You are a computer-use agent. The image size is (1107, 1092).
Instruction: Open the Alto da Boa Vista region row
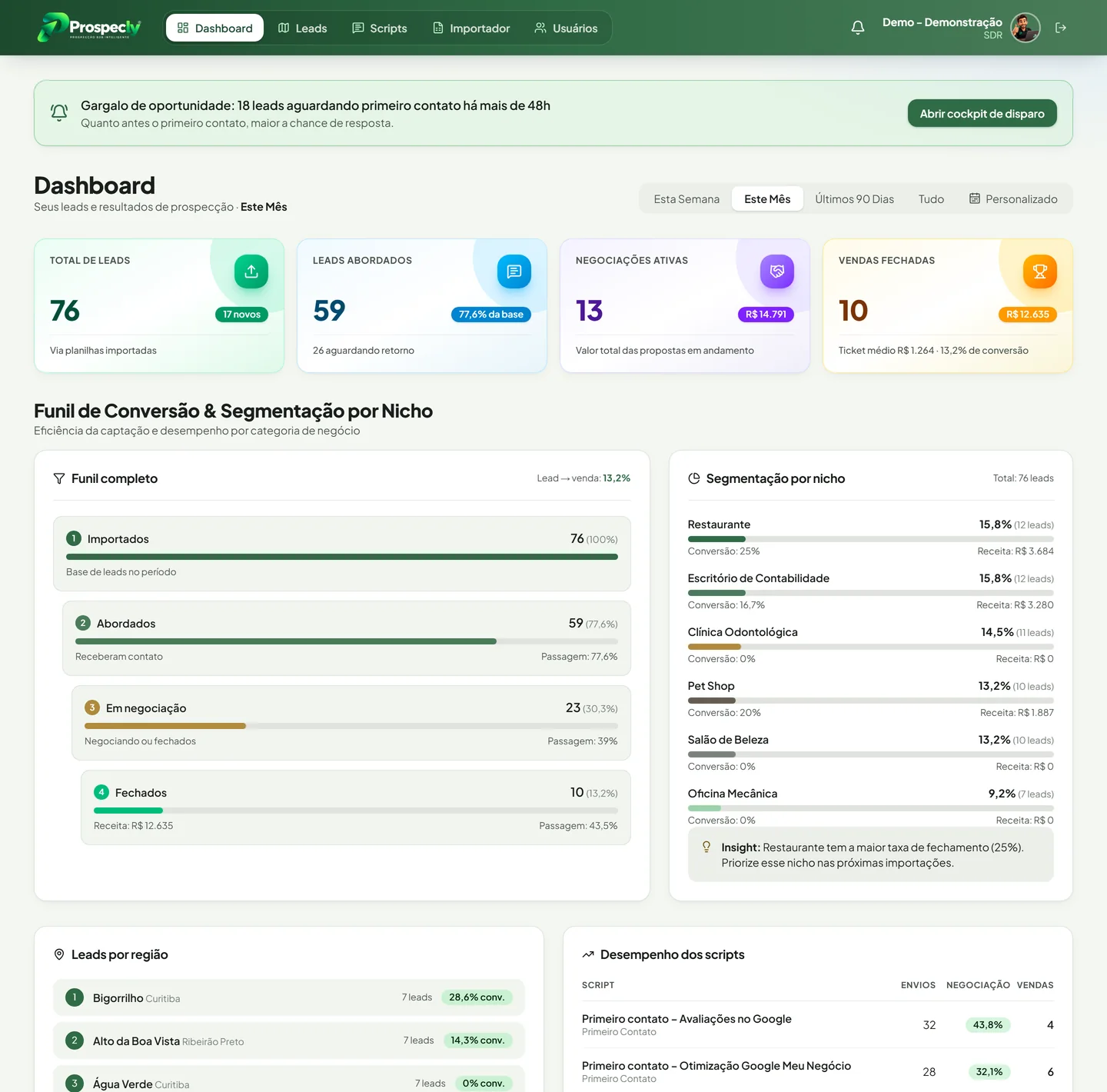point(289,1040)
